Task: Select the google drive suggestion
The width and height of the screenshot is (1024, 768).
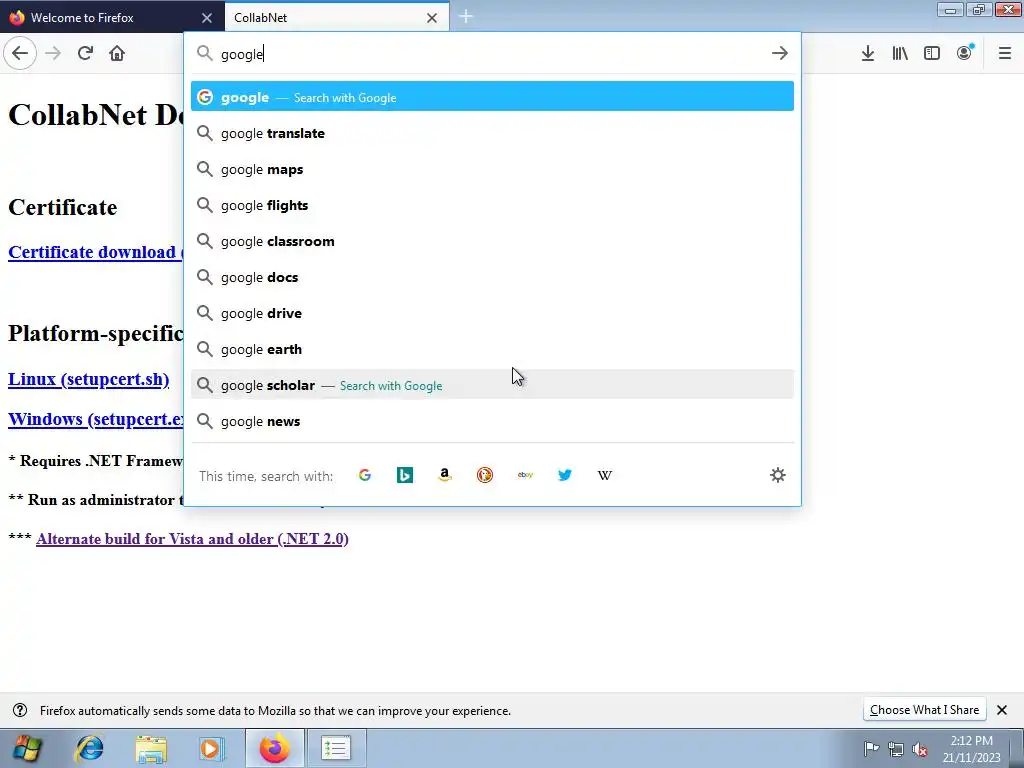Action: coord(492,313)
